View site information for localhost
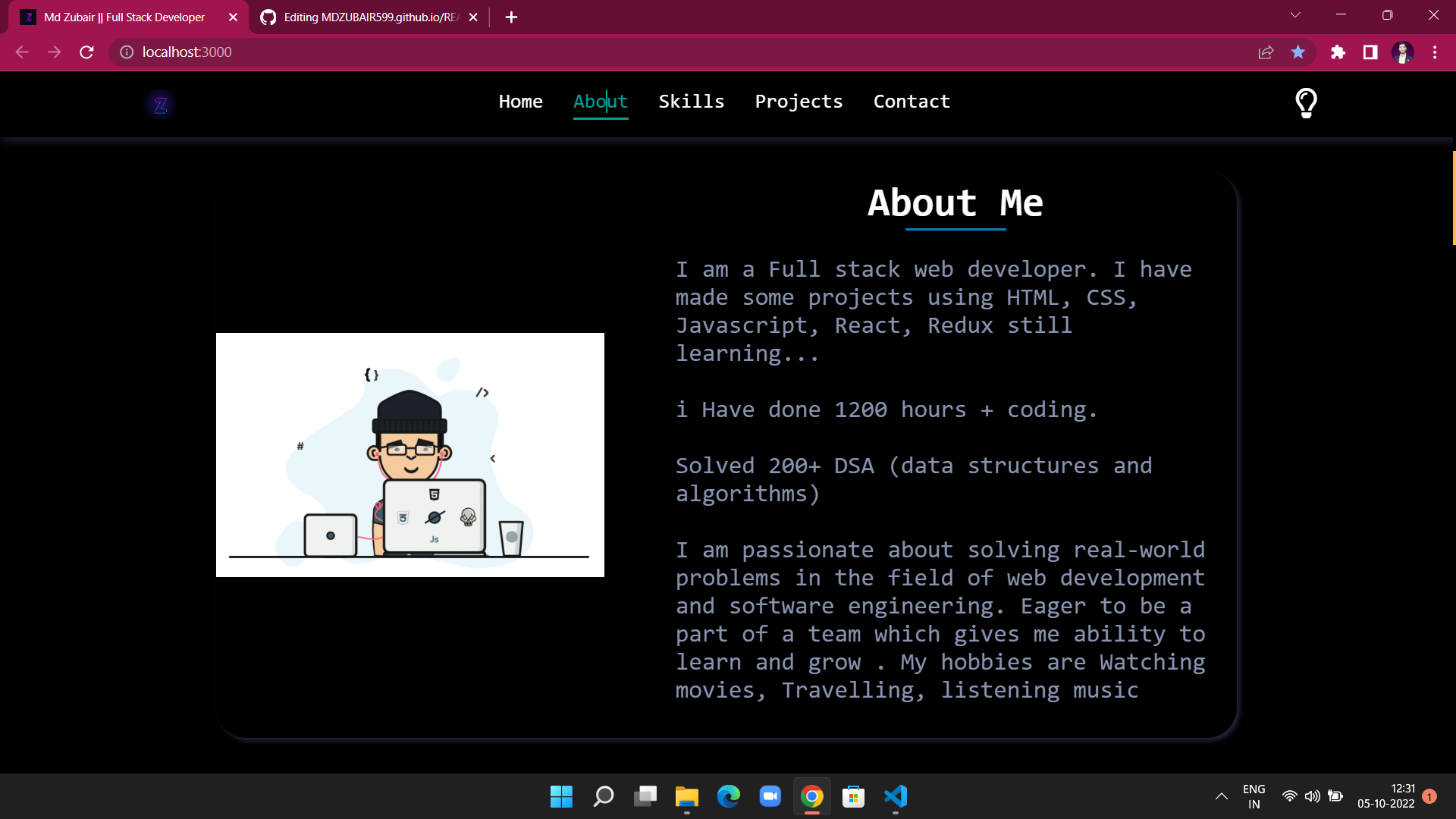Image resolution: width=1456 pixels, height=819 pixels. click(x=127, y=52)
